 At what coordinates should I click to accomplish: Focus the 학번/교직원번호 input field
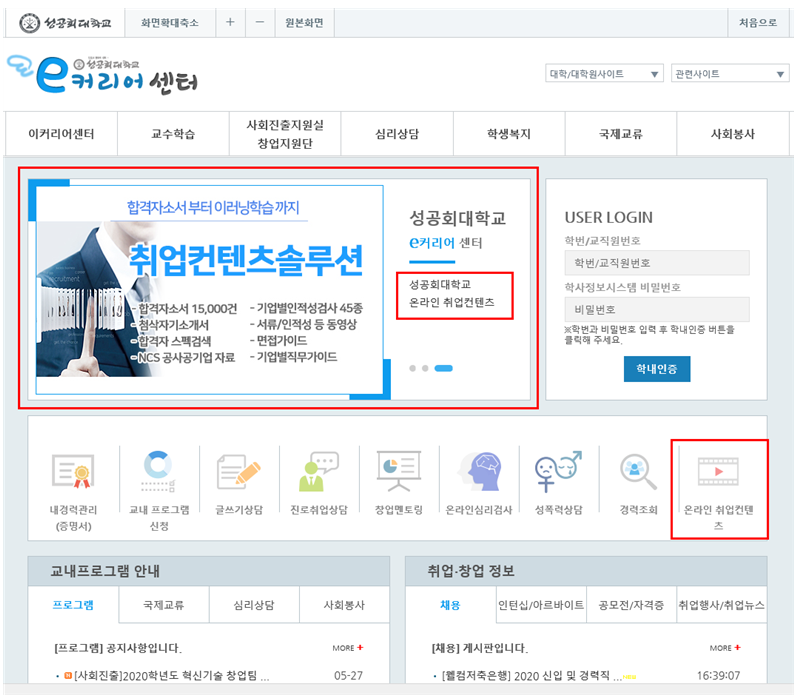tap(657, 263)
